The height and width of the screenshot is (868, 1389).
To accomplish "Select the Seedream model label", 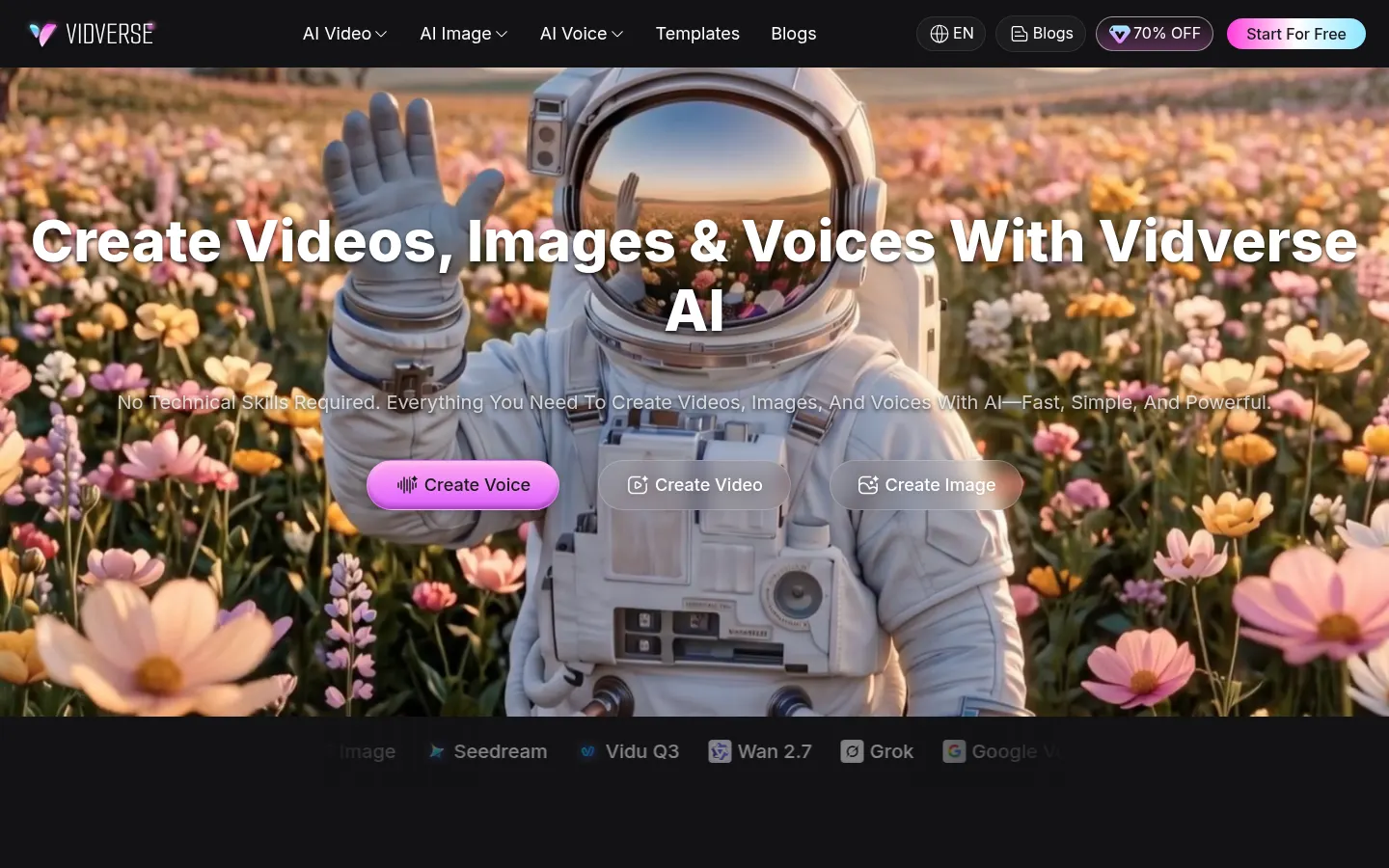I will click(x=501, y=751).
